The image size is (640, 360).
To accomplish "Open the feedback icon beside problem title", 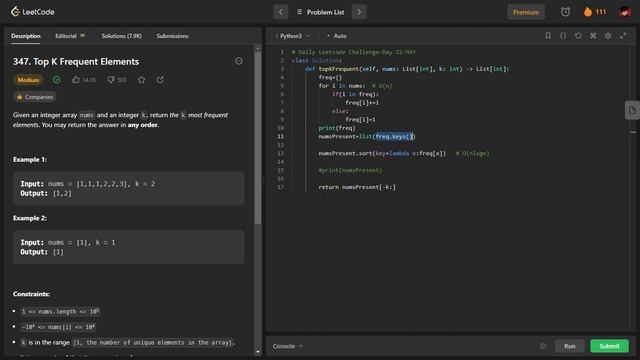I will click(x=239, y=61).
